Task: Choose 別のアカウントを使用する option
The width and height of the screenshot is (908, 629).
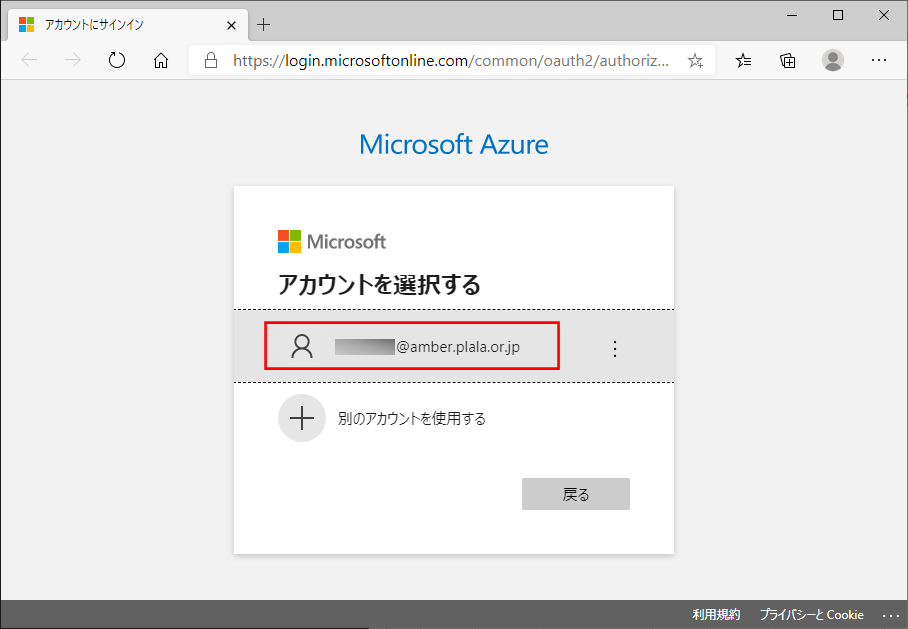Action: [412, 418]
